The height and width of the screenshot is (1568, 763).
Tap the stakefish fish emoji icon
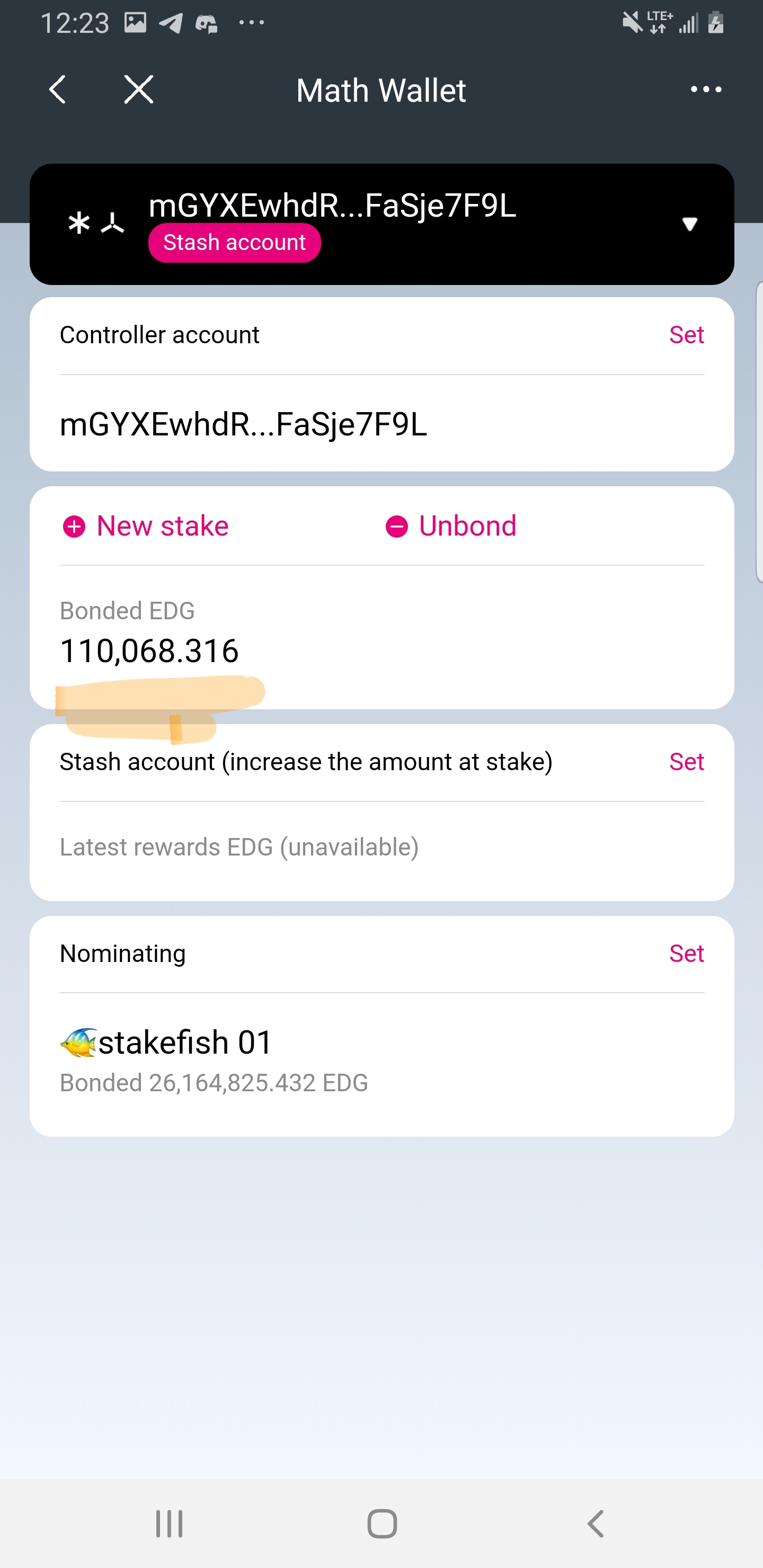(78, 1042)
